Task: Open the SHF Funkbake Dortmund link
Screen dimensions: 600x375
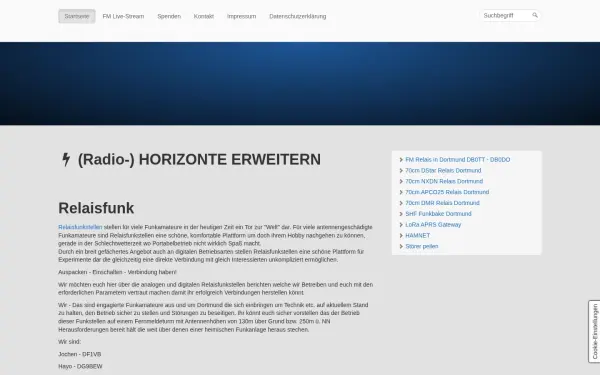Action: coord(439,214)
